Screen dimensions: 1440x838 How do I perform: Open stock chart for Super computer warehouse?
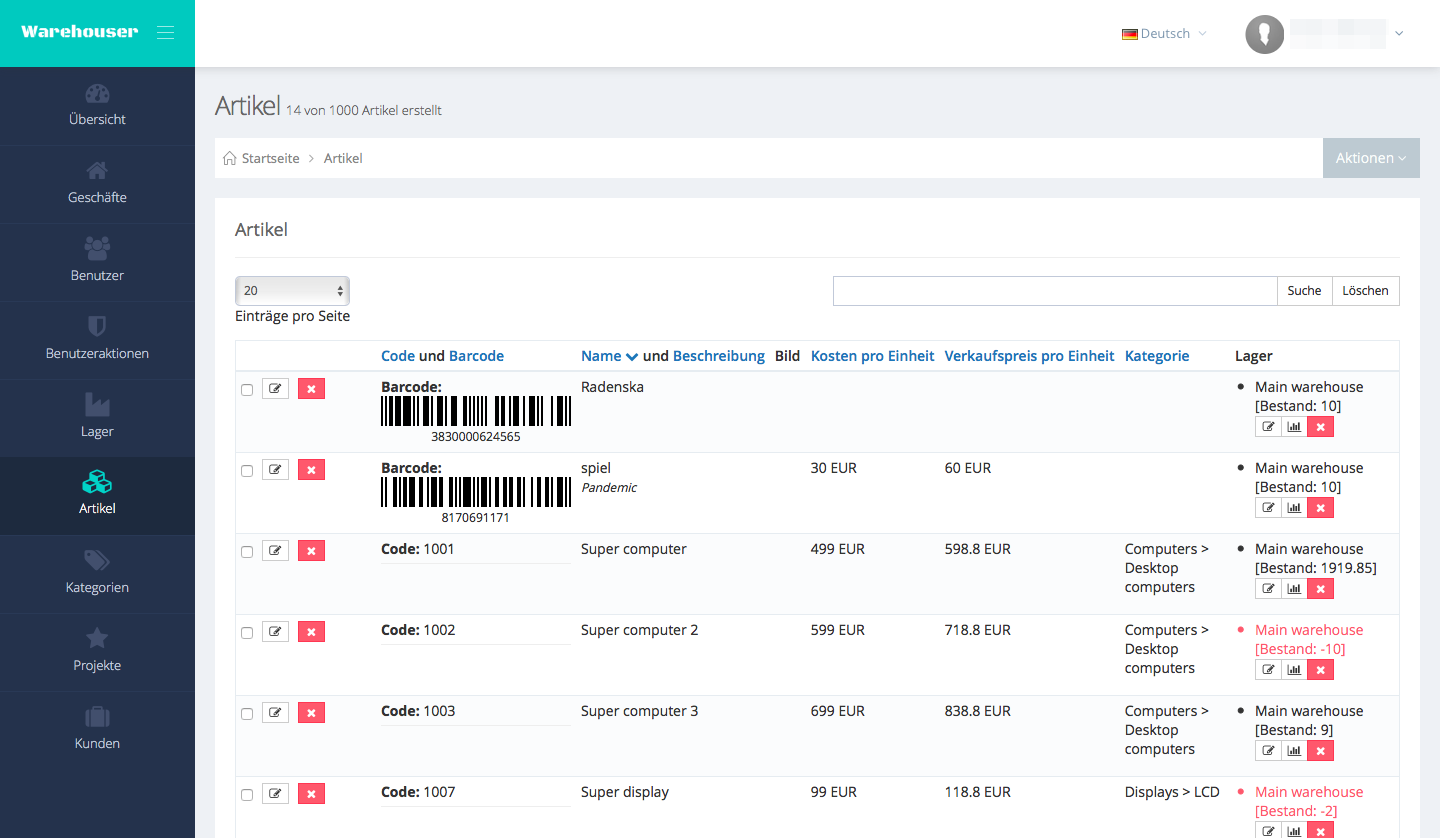pyautogui.click(x=1294, y=589)
